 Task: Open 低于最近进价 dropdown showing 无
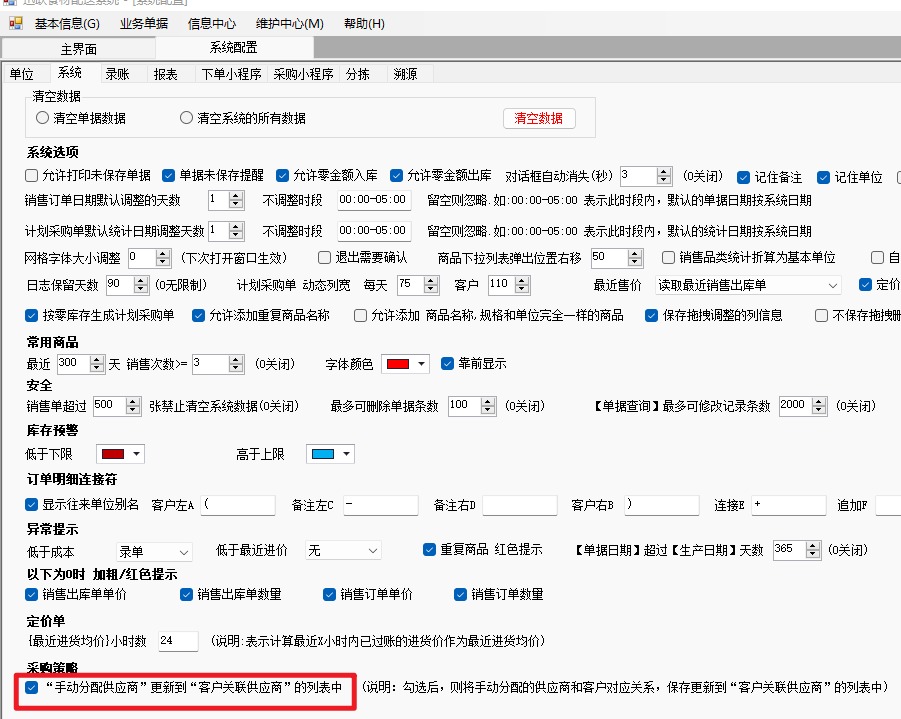tap(343, 551)
